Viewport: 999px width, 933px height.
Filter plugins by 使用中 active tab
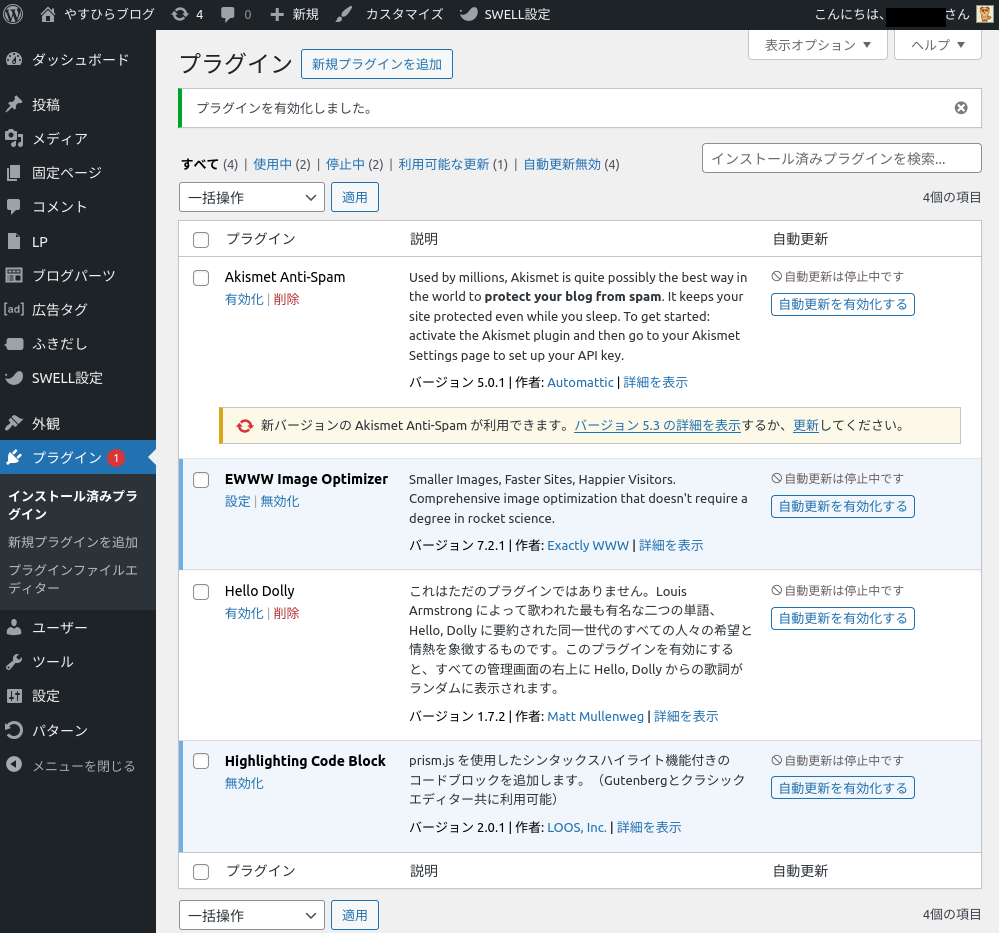coord(272,164)
